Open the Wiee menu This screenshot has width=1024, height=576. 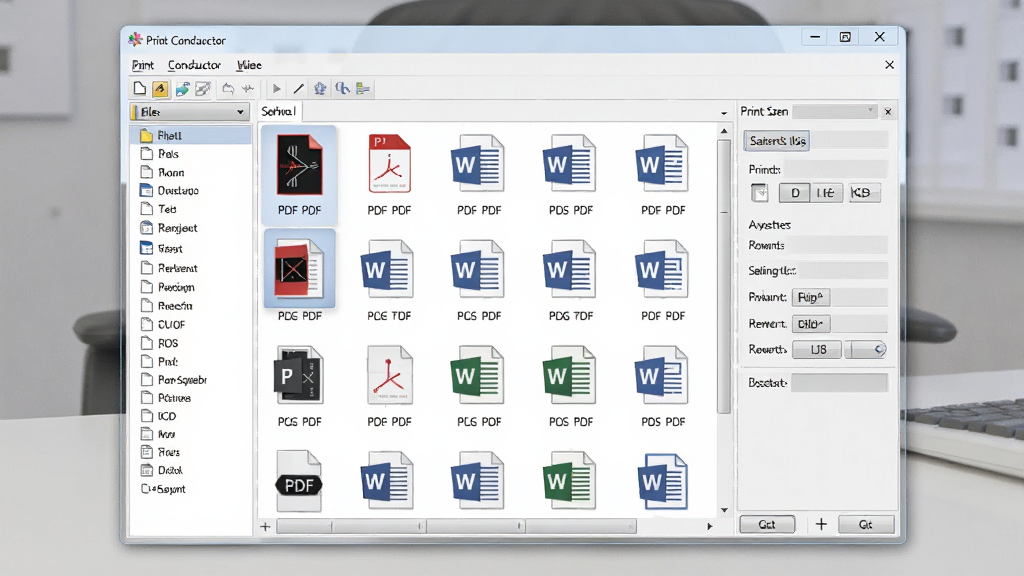click(249, 65)
